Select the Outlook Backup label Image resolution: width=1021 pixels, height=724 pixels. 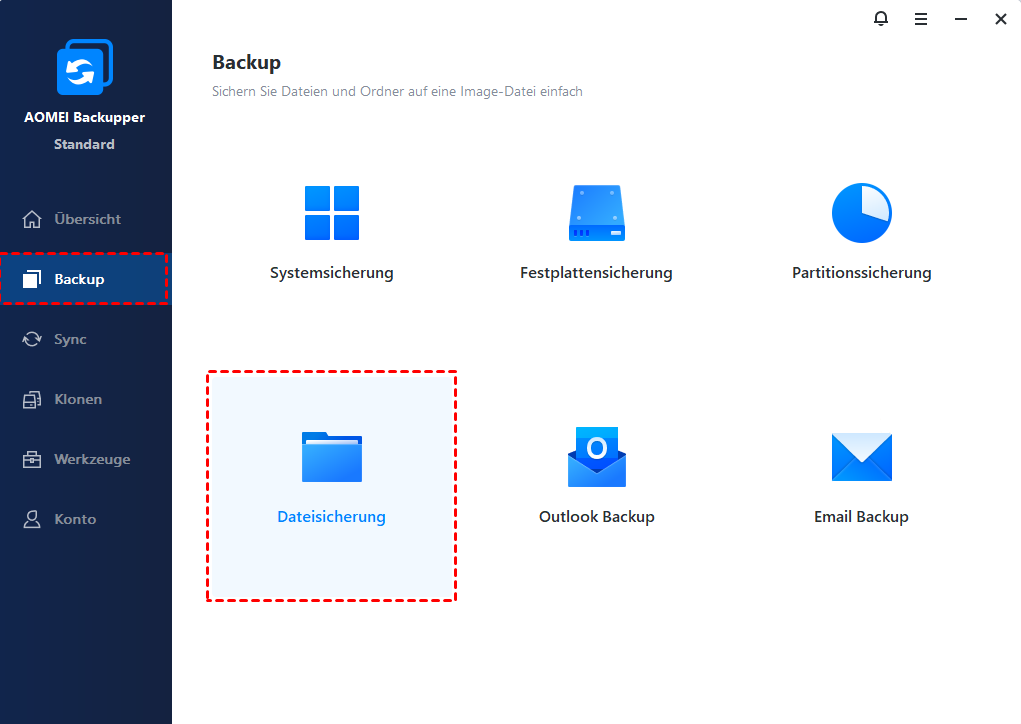click(596, 516)
